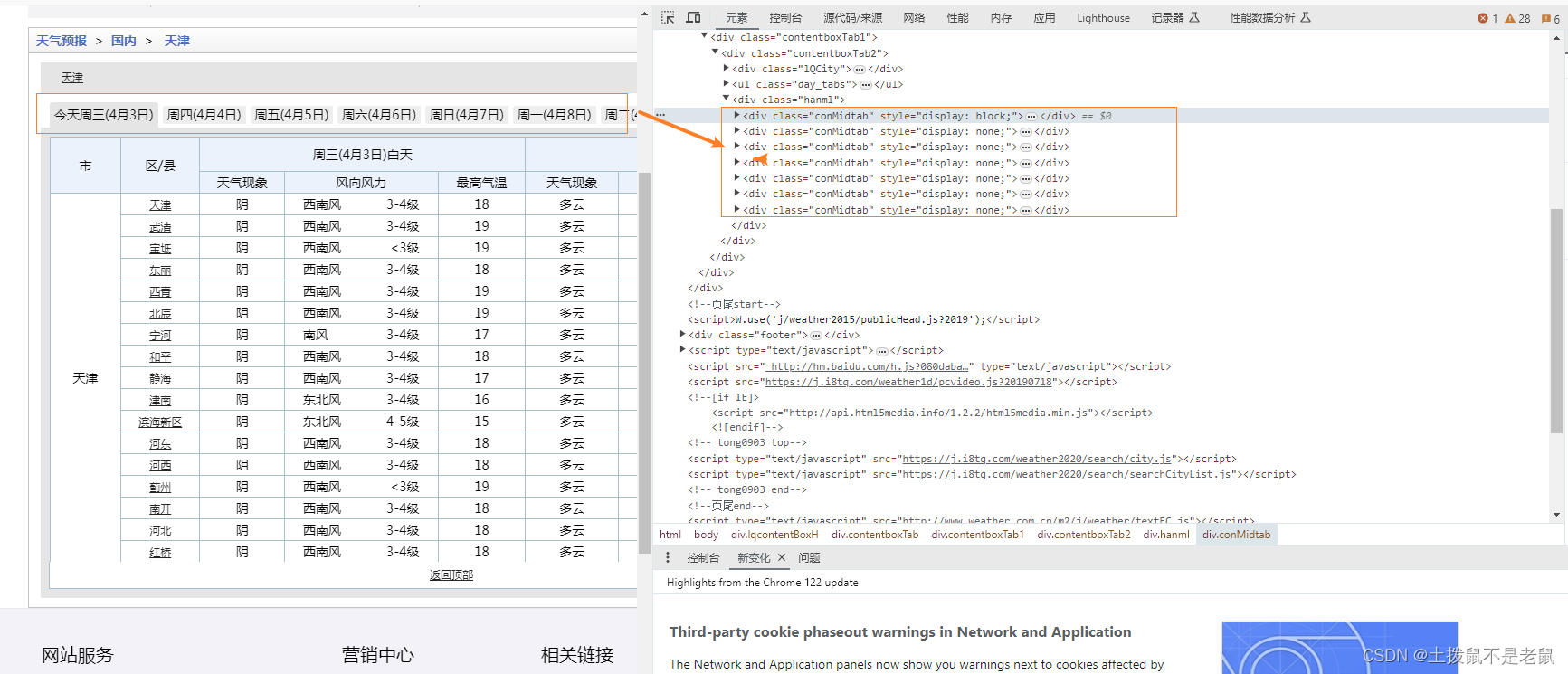Switch to 控制台 tab in top toolbar
The image size is (1568, 674).
coord(785,18)
